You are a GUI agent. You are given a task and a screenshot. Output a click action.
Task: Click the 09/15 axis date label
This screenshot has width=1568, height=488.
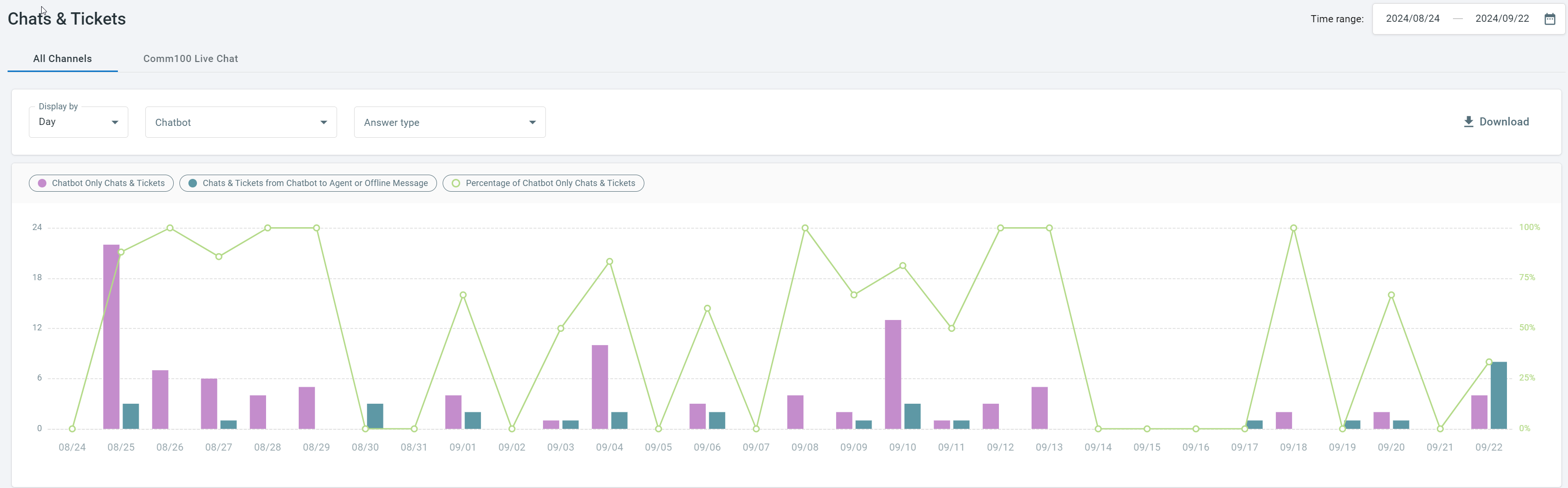(1147, 447)
